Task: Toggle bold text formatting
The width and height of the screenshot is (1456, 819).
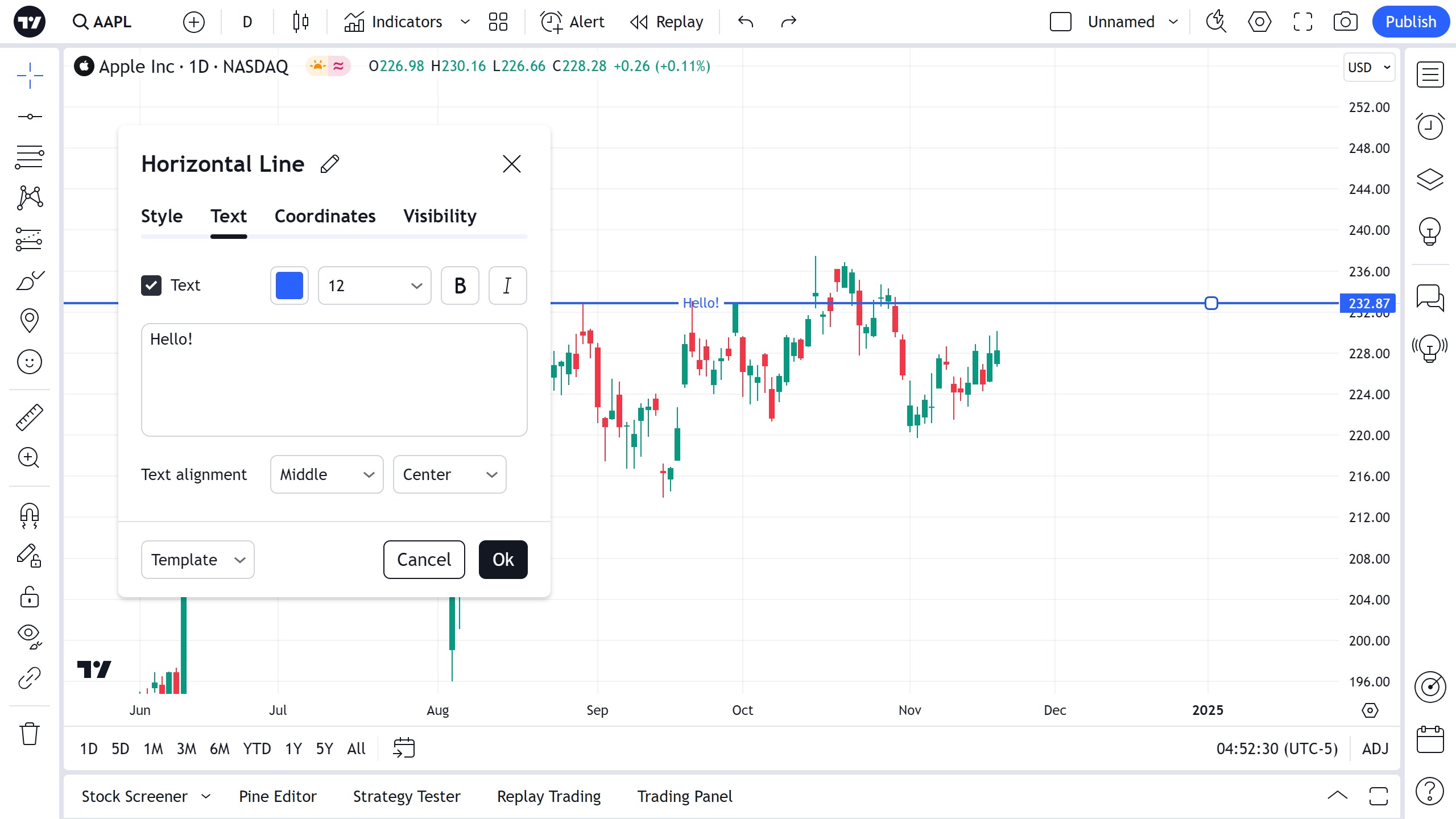Action: click(x=460, y=286)
